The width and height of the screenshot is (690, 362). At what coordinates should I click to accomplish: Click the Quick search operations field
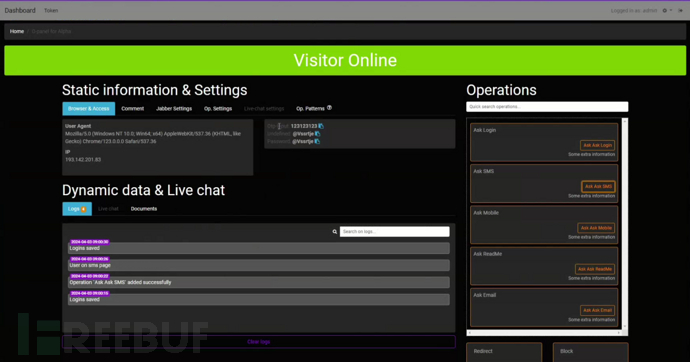coord(547,106)
